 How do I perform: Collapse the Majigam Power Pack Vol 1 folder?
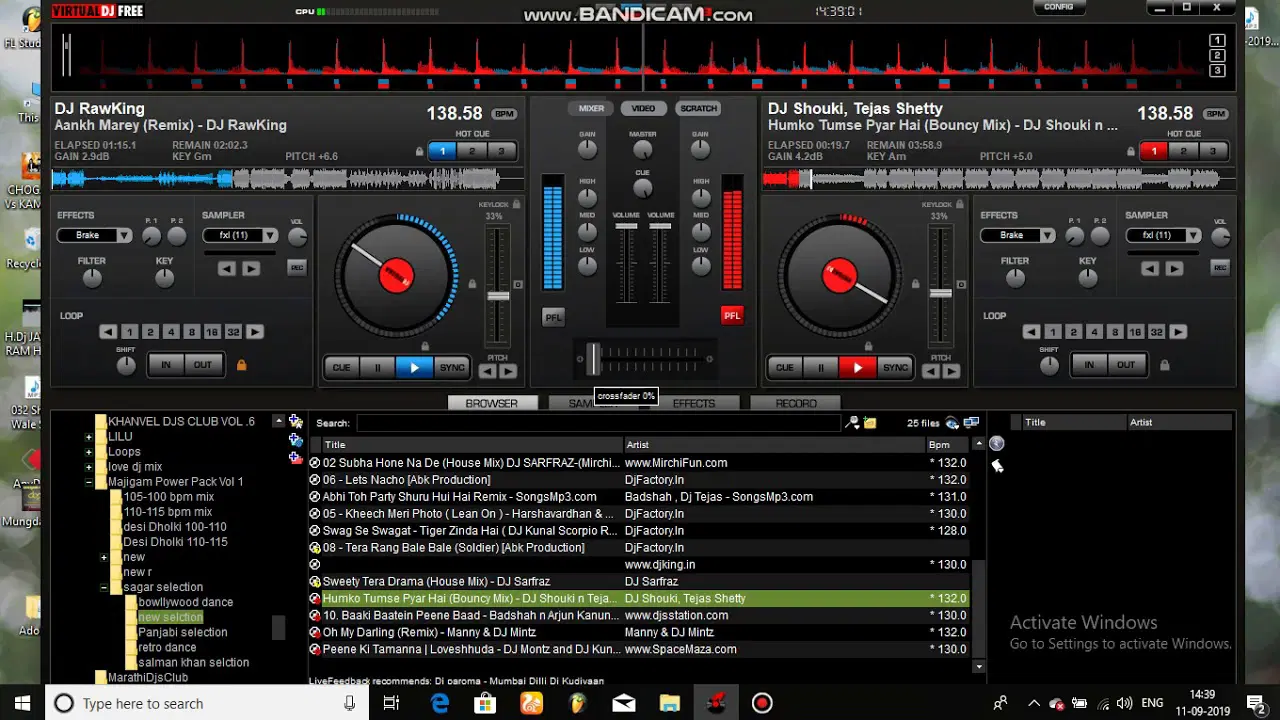pos(89,482)
